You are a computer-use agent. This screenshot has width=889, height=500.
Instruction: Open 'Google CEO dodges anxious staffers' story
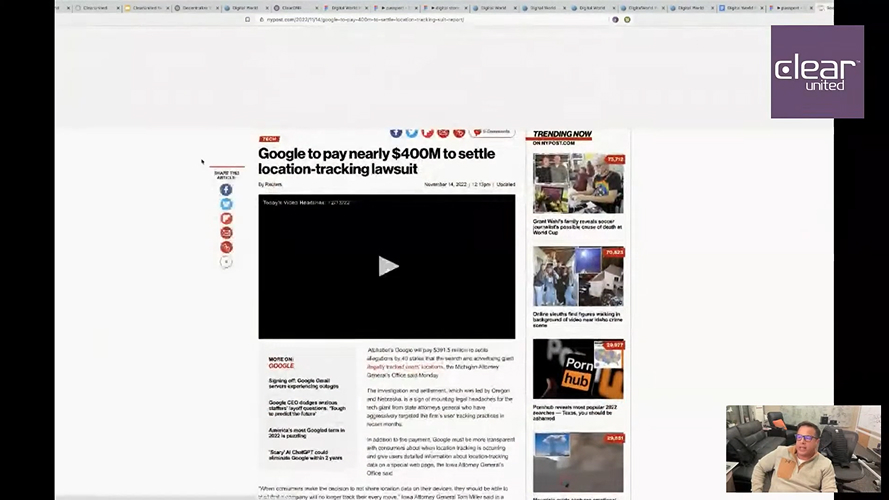click(307, 408)
